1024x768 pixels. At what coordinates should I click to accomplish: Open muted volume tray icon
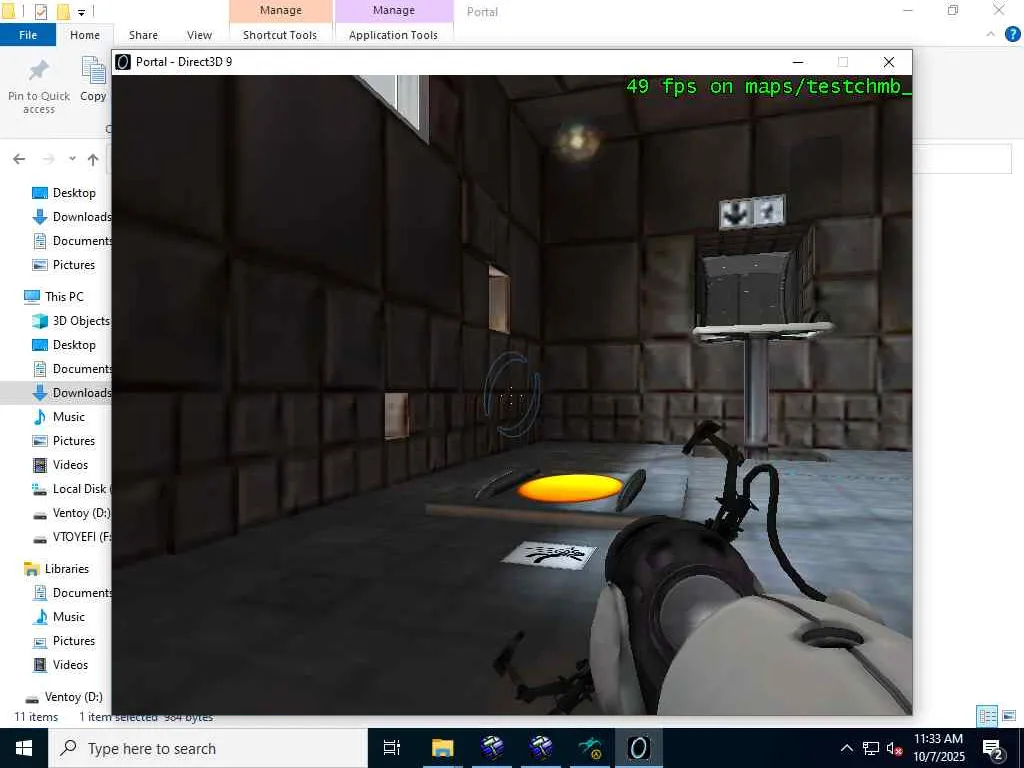point(895,748)
